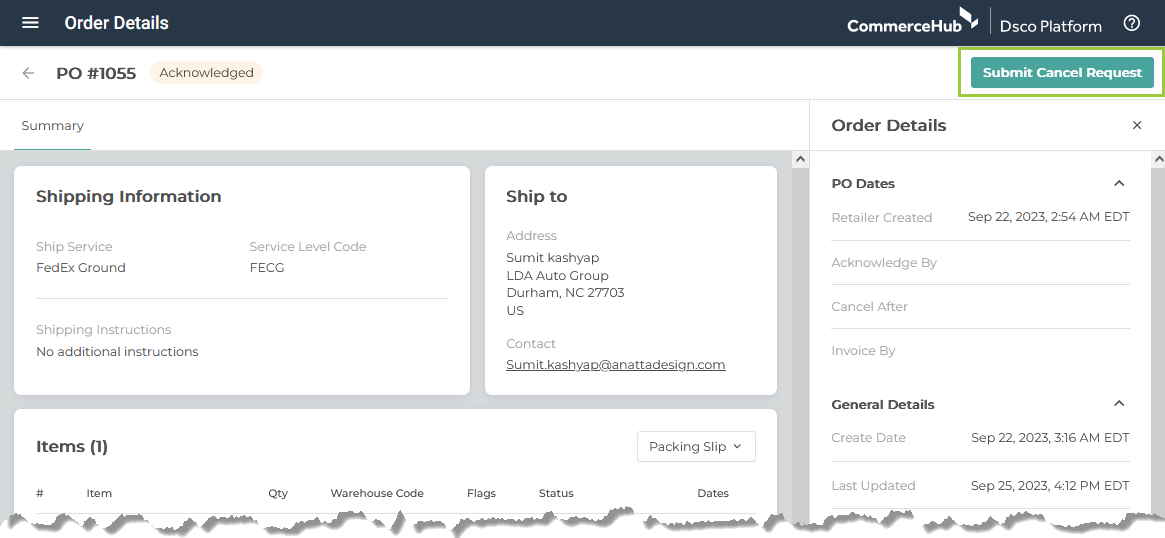Click the Status column header

point(556,493)
